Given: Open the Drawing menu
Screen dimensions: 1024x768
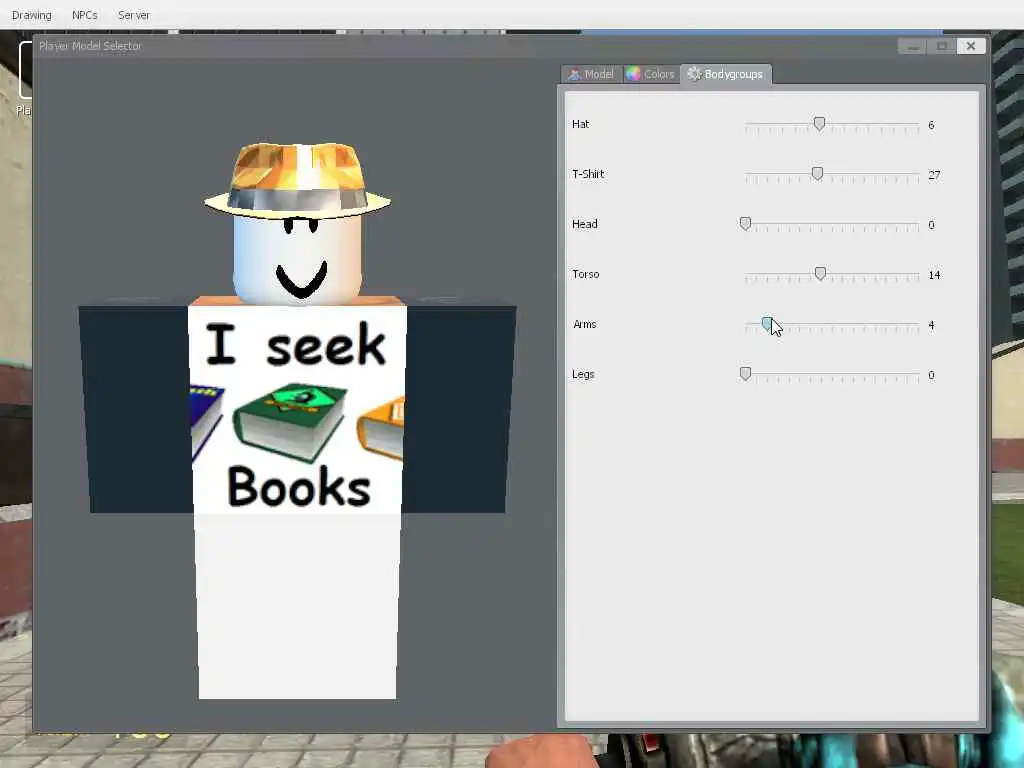Looking at the screenshot, I should pos(31,15).
